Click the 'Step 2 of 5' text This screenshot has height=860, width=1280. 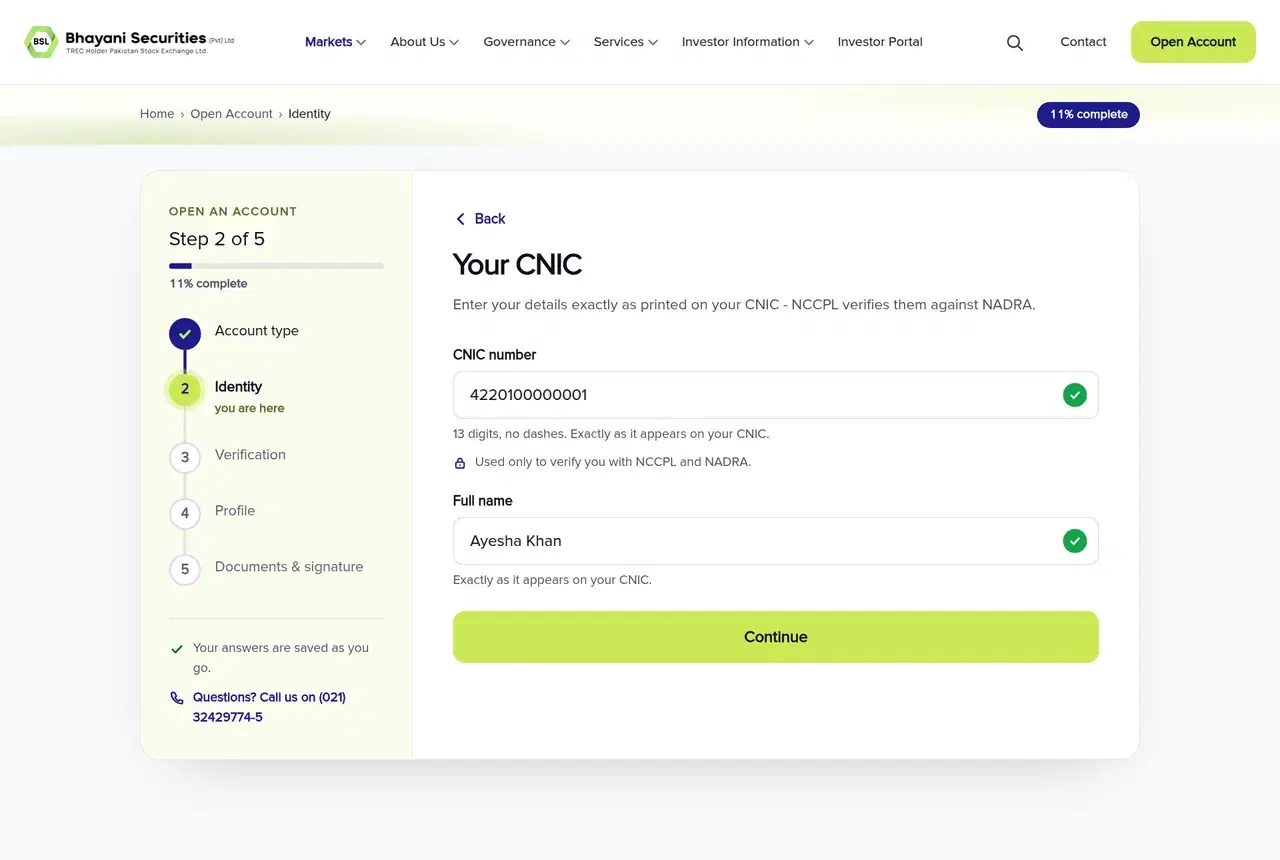pos(217,239)
